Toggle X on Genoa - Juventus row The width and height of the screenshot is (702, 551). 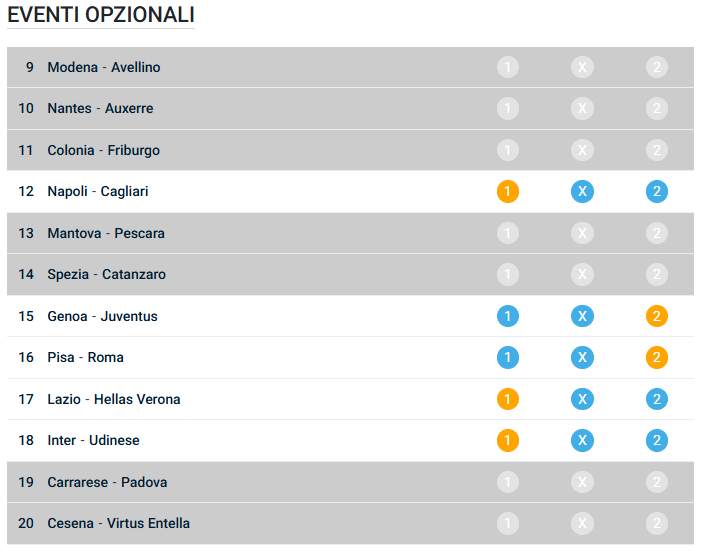[x=582, y=316]
